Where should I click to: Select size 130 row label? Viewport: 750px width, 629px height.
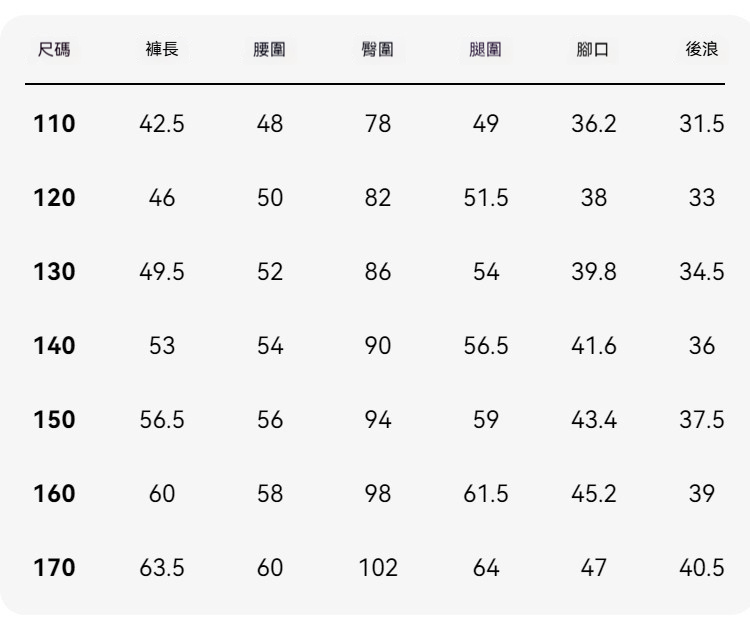[x=55, y=272]
